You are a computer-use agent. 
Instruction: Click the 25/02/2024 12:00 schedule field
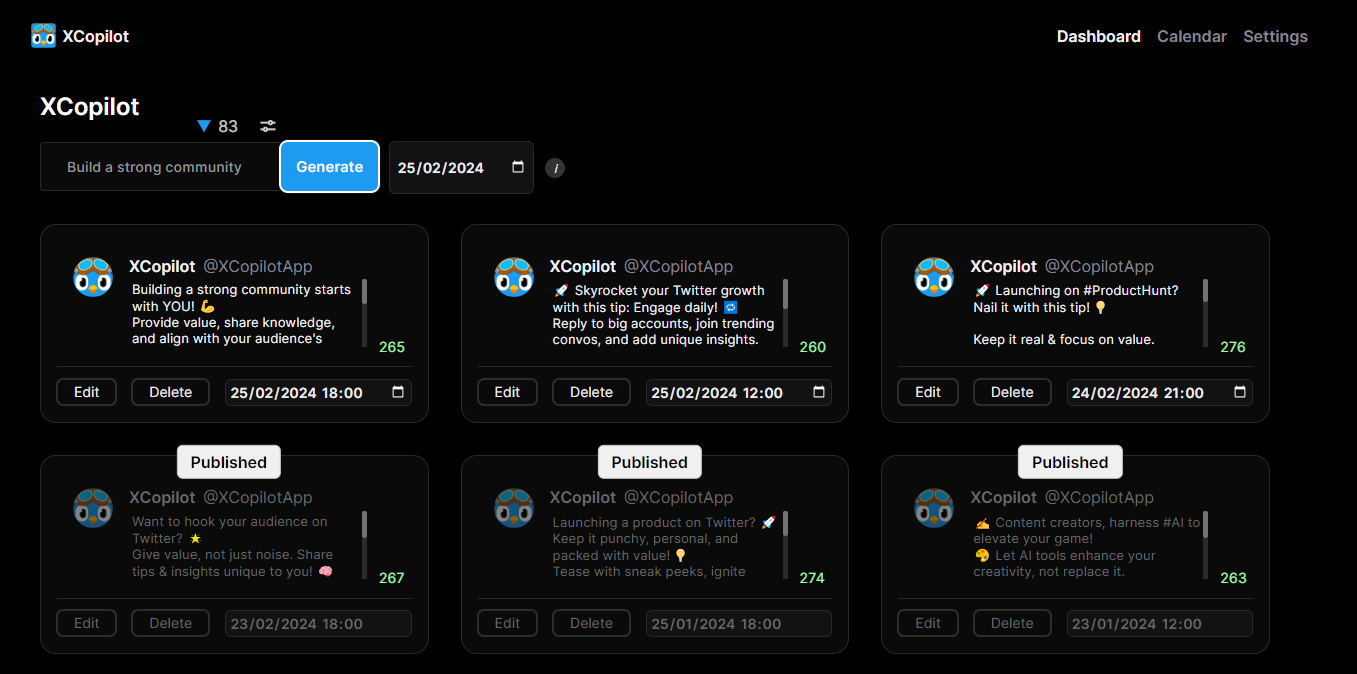(739, 392)
